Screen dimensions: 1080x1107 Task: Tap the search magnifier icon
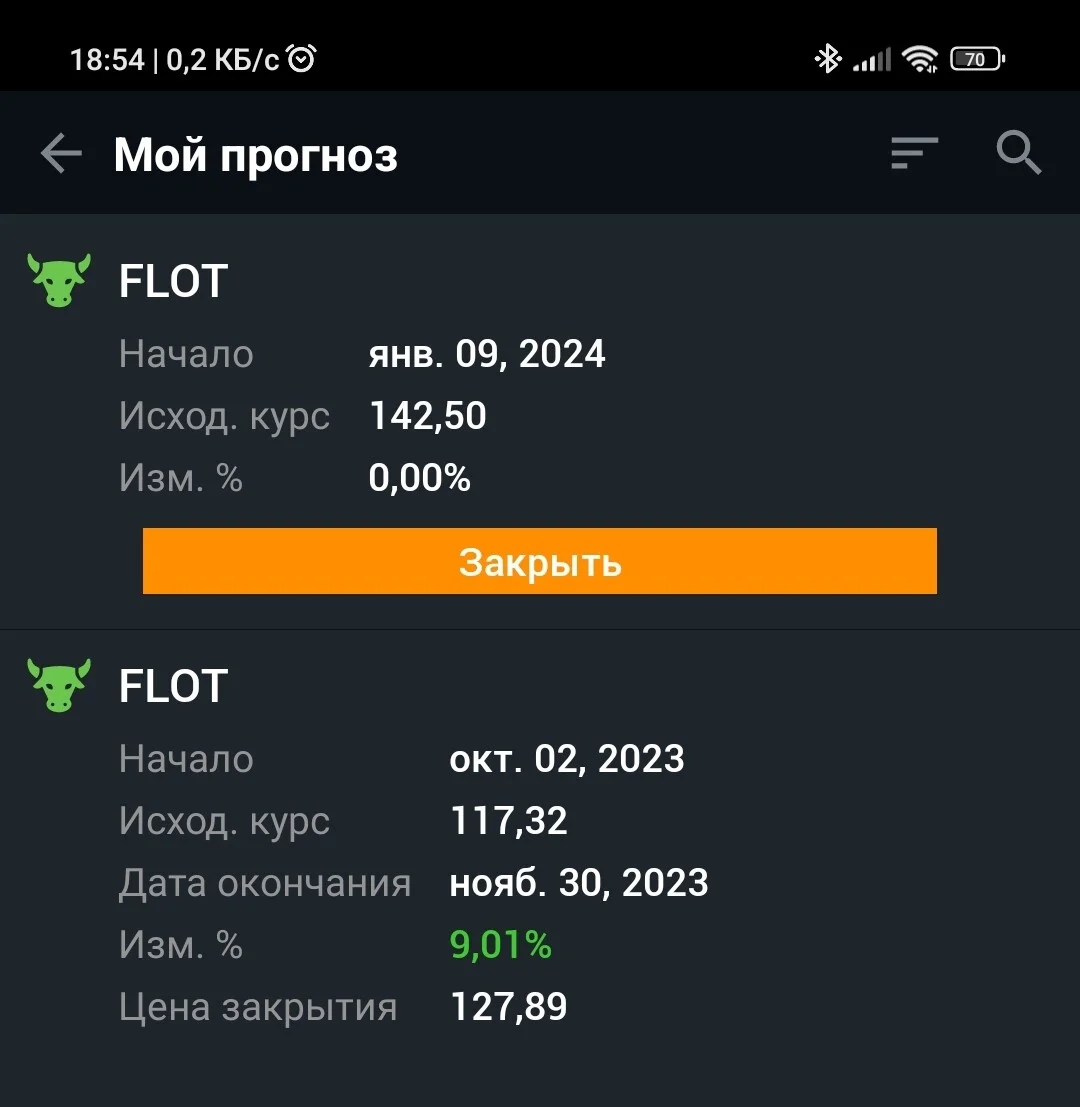(1019, 152)
